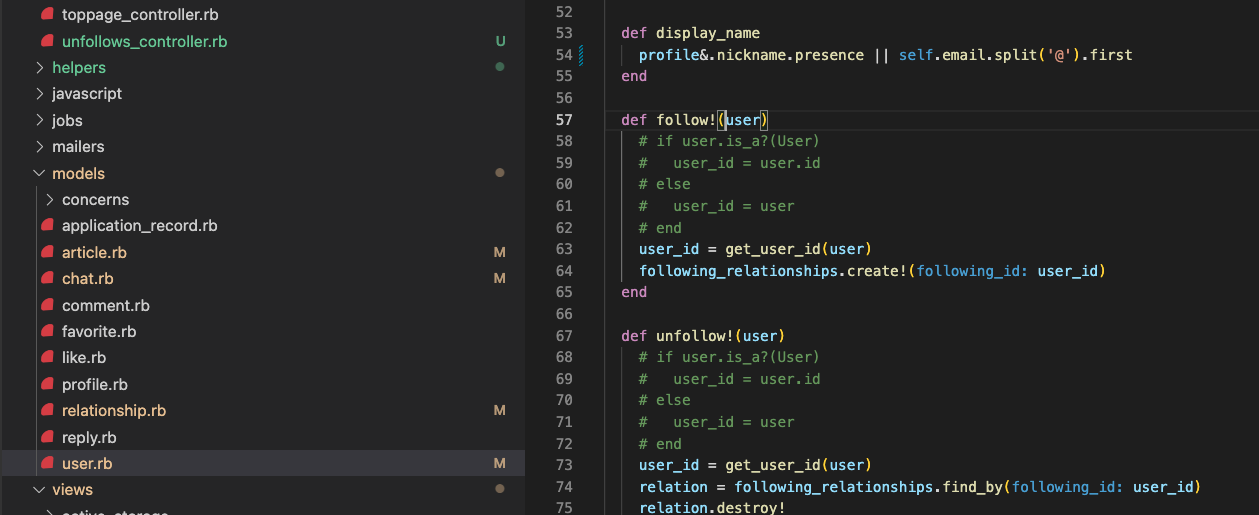Click the change dot on models folder

(x=500, y=173)
